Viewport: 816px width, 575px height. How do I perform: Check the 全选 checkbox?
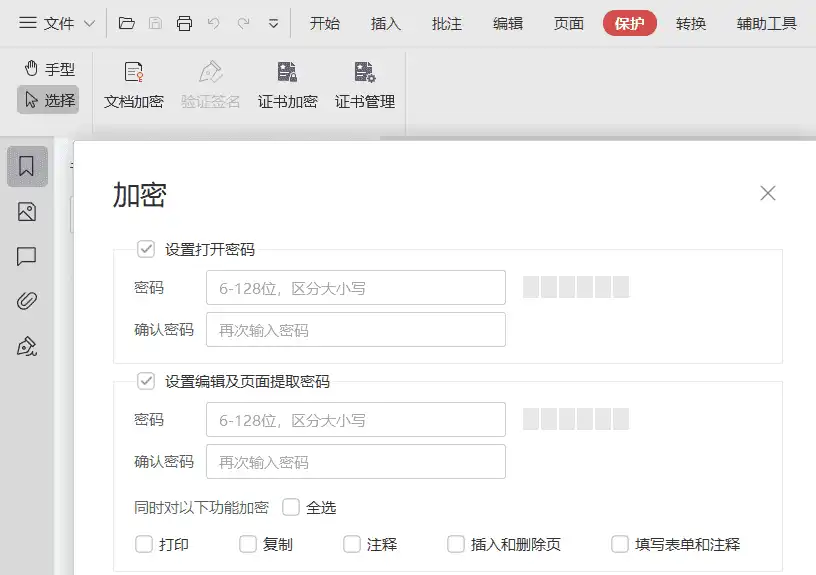pos(291,507)
